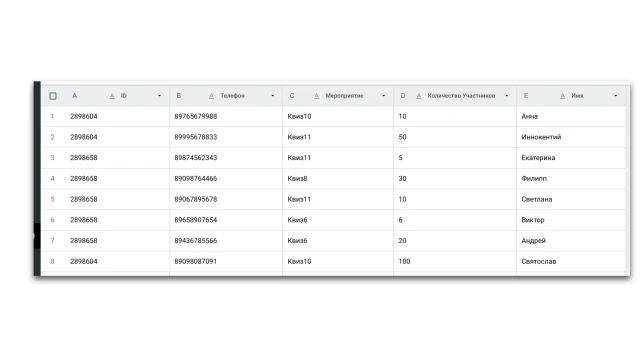The image size is (640, 360).
Task: Select row number 4
Action: [x=52, y=179]
